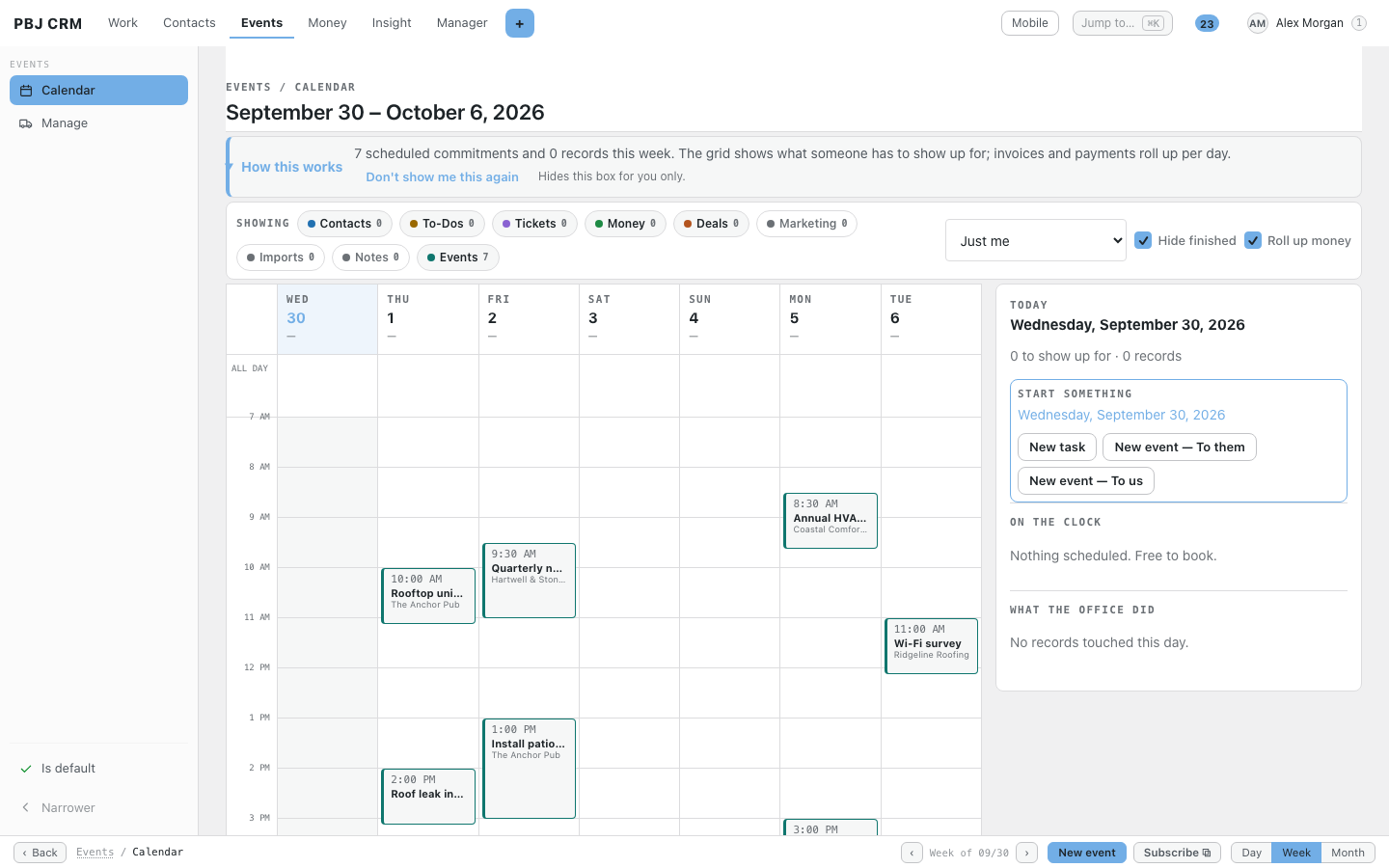This screenshot has height=868, width=1389.
Task: Click the Is default checkmark item
Action: (98, 769)
